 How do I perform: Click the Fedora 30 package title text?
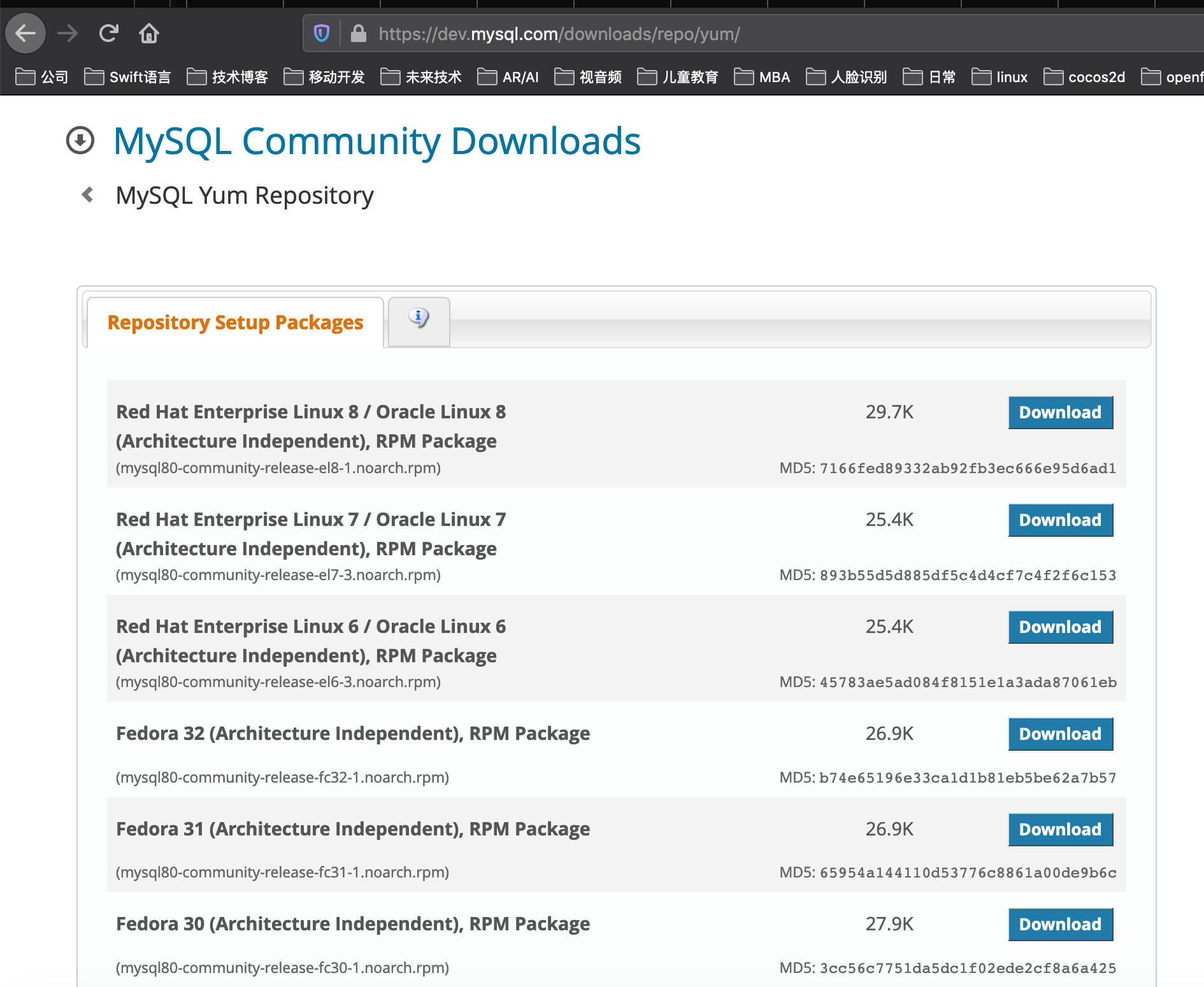[353, 924]
